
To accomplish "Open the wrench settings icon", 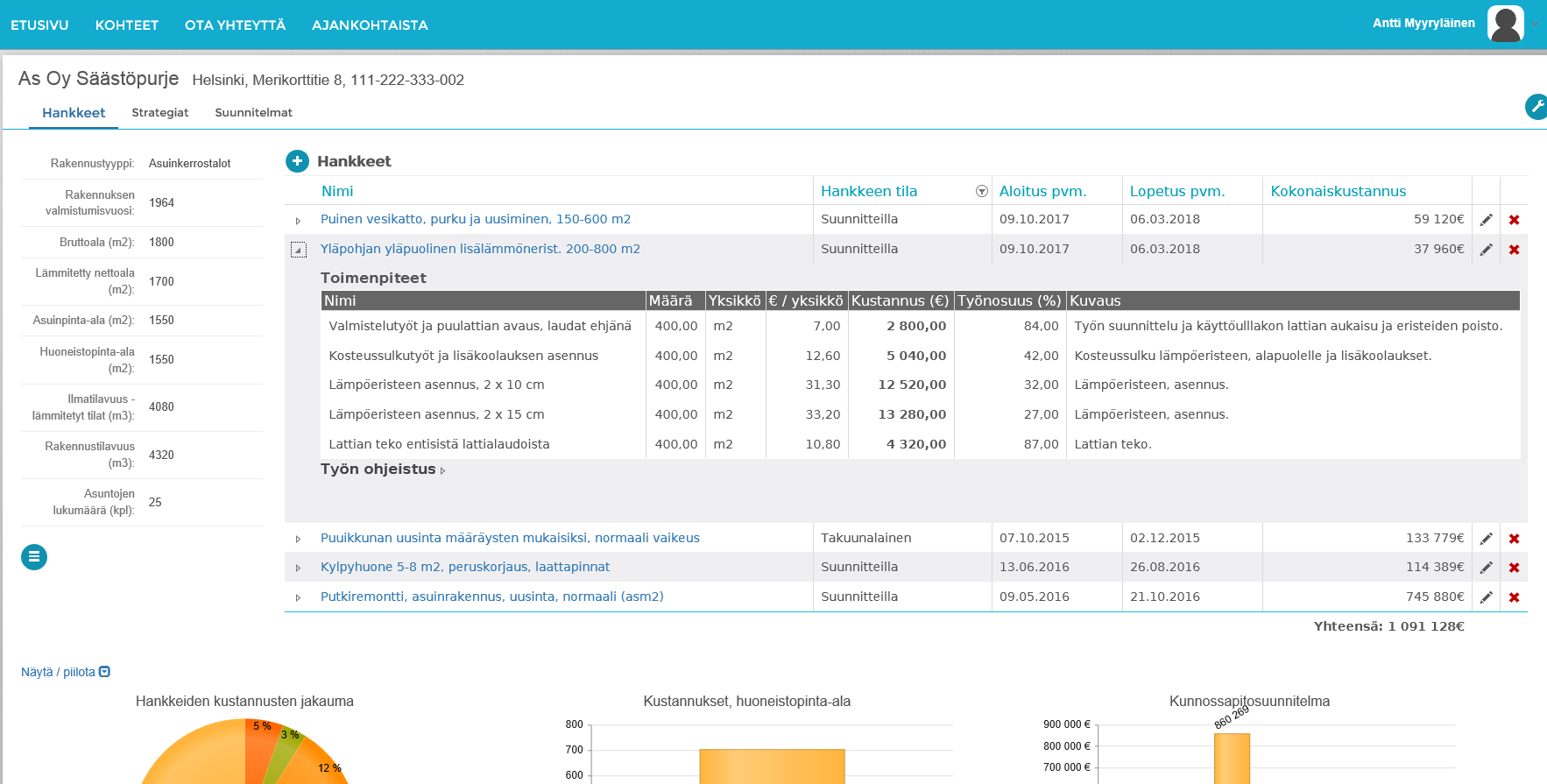I will point(1536,107).
